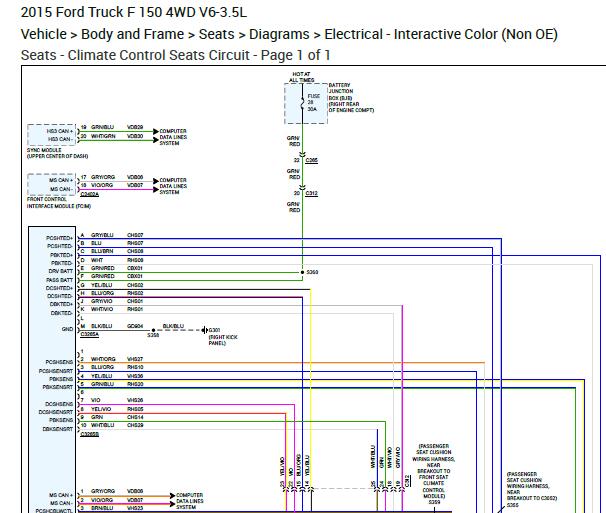Select connector label C3265A

[x=90, y=335]
